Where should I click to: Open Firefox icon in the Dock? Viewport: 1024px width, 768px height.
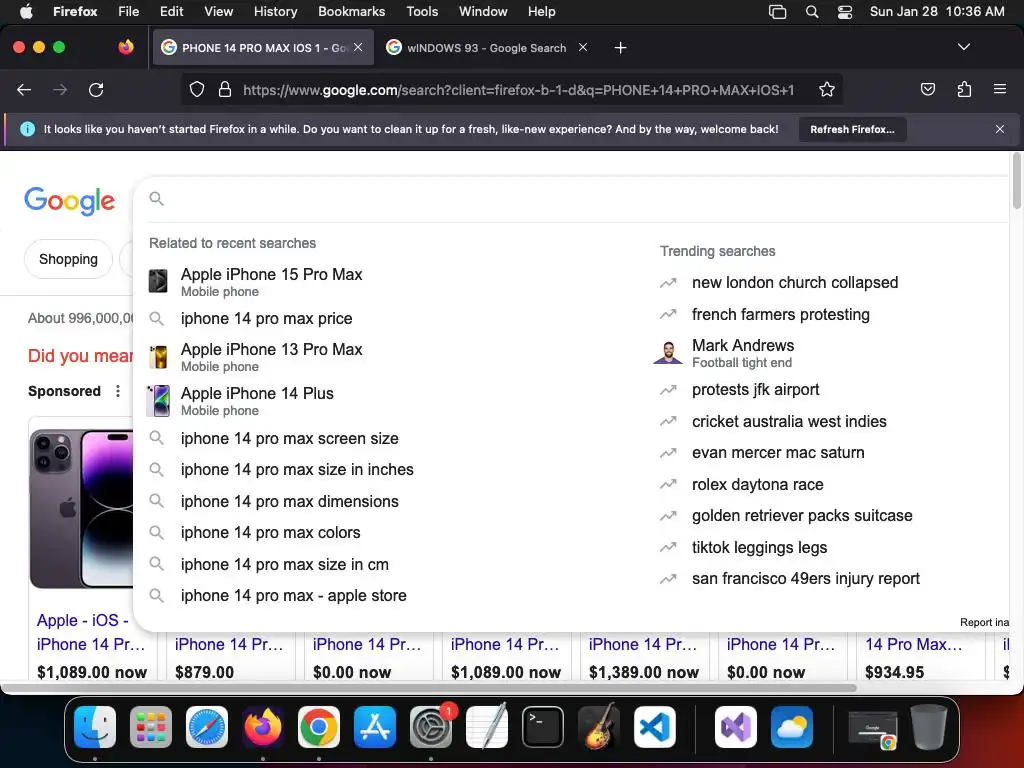coord(263,727)
